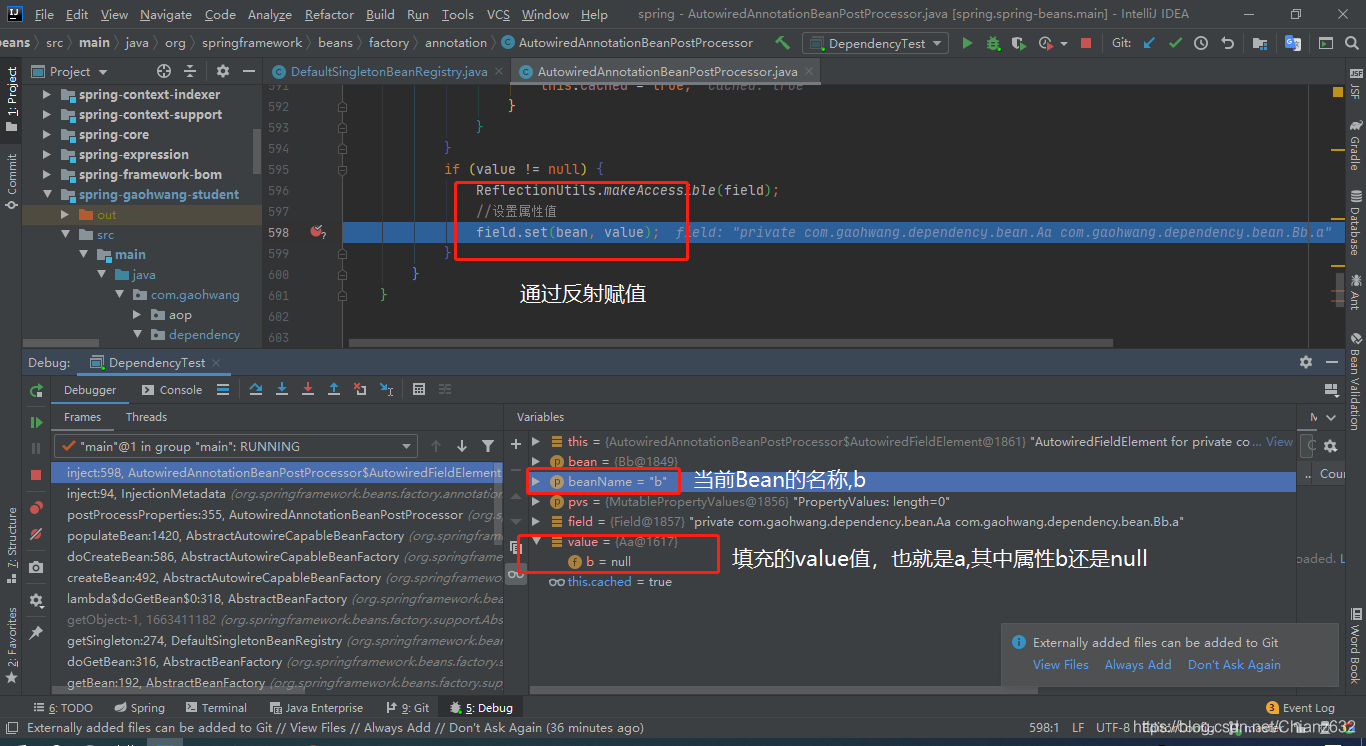Open Debug panel settings gear
Image resolution: width=1366 pixels, height=746 pixels.
pyautogui.click(x=1306, y=362)
